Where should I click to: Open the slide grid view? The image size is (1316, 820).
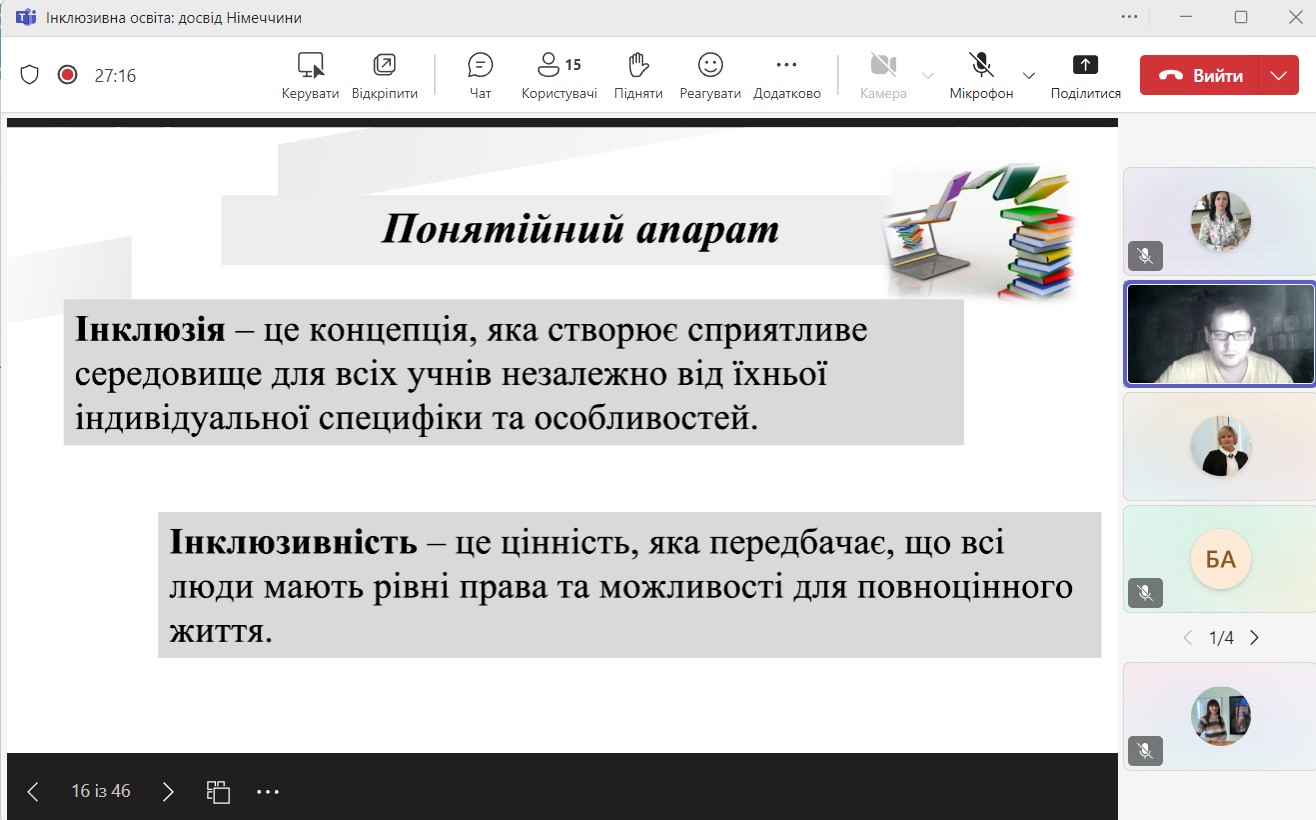tap(218, 792)
